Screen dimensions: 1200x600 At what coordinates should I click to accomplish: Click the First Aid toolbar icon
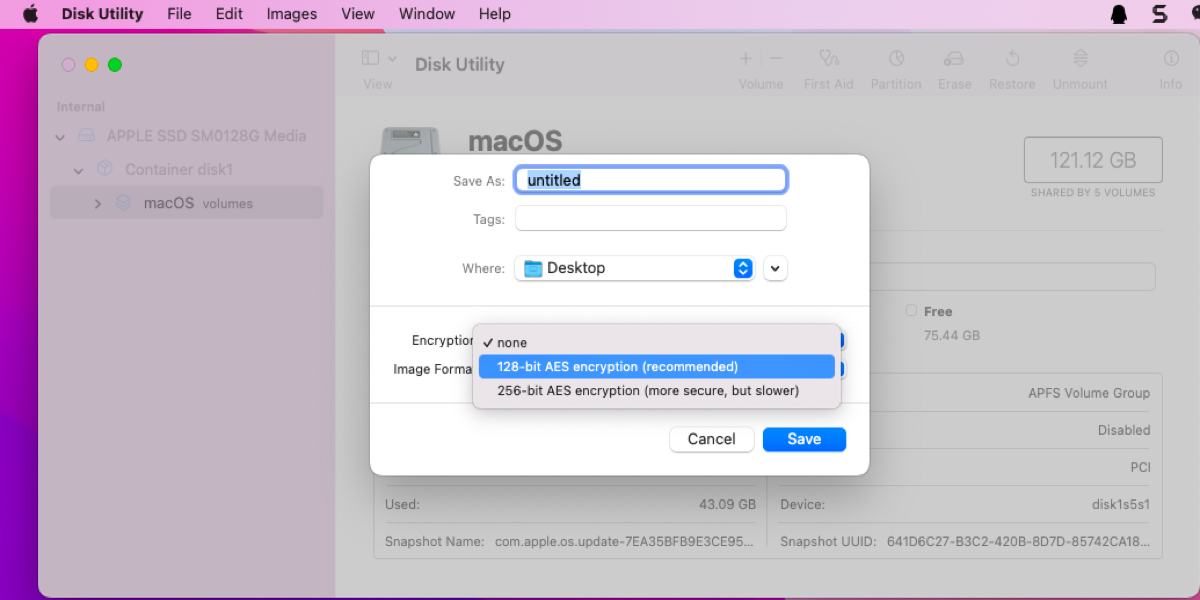[x=828, y=59]
